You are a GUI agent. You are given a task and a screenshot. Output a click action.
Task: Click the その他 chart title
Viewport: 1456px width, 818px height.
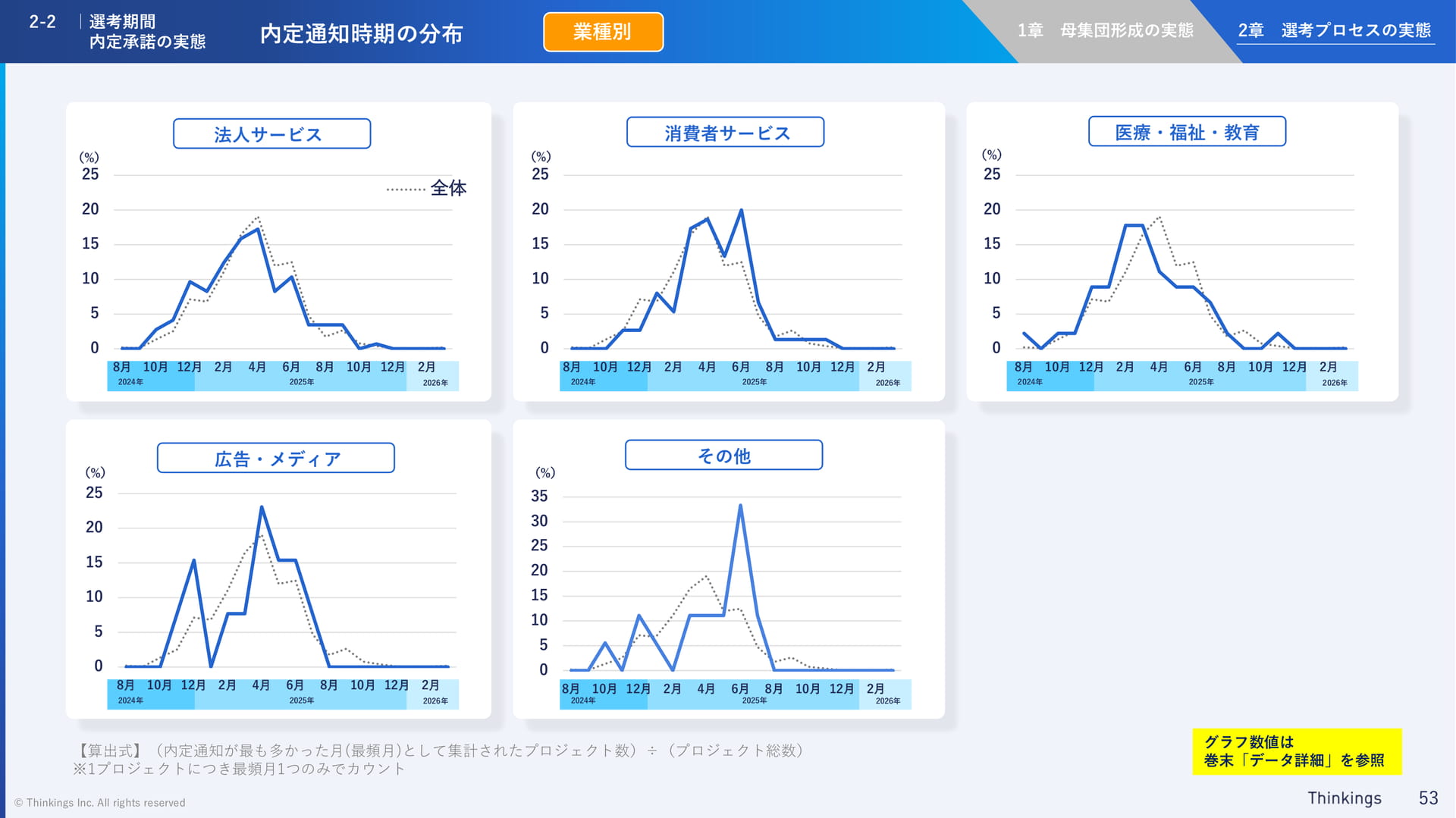(x=723, y=455)
